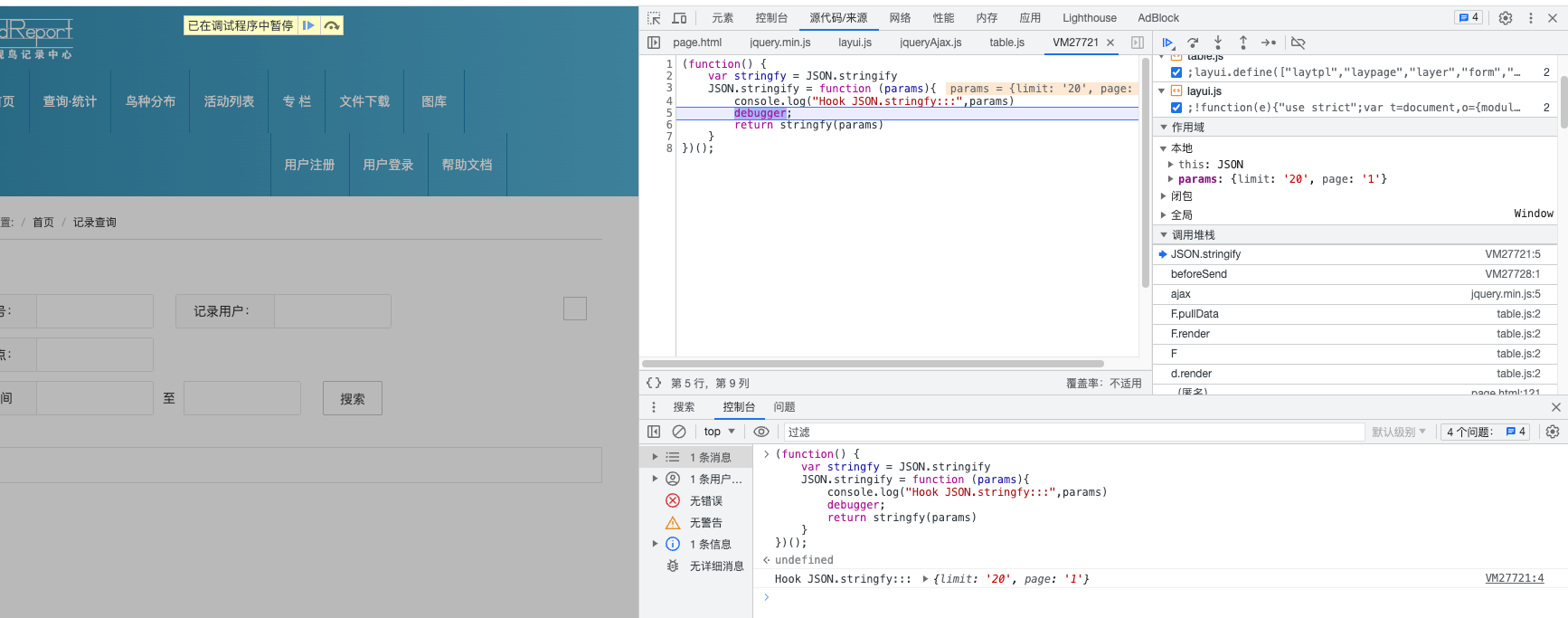Collapse the call stack section
This screenshot has width=1568, height=618.
point(1164,235)
